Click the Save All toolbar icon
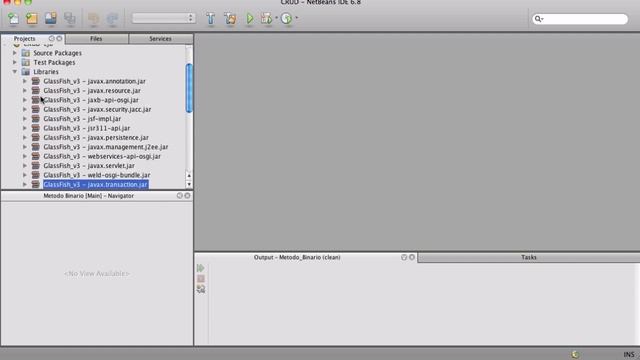640x360 pixels. coord(70,18)
